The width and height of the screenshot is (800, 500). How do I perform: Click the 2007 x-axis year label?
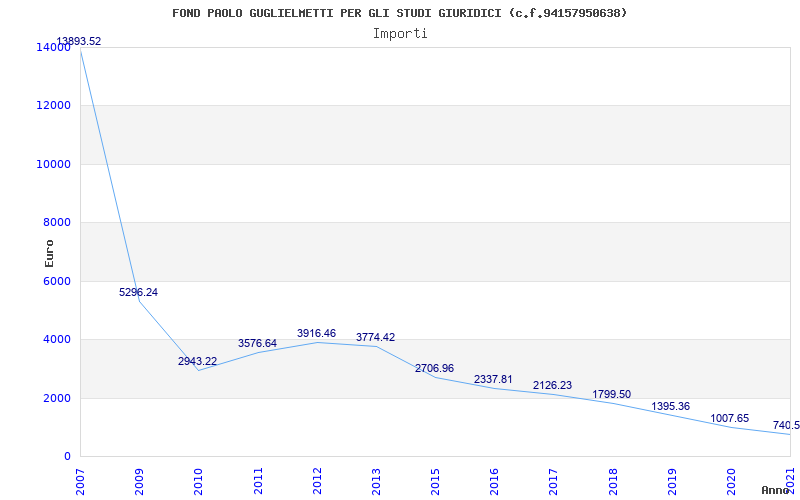[80, 481]
